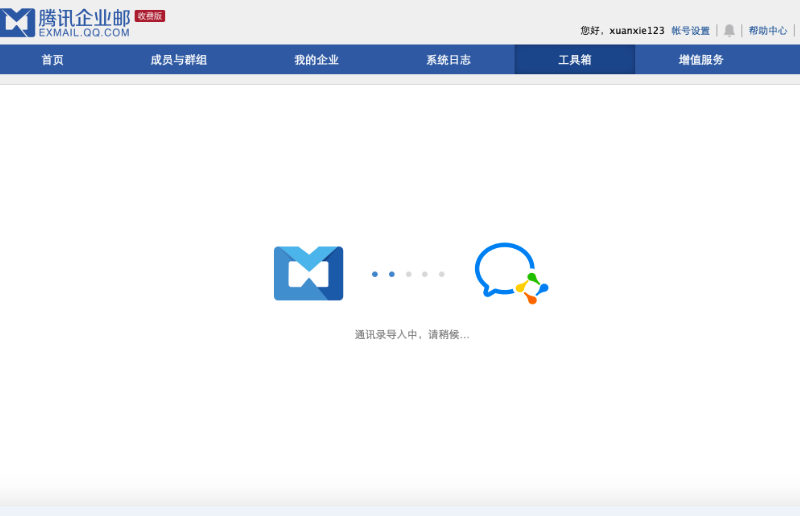Select the 工具箱 tab

point(574,60)
